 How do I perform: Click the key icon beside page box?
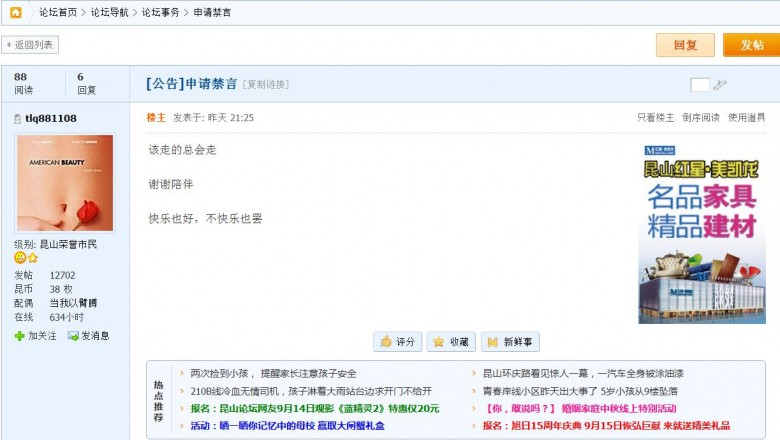click(720, 85)
